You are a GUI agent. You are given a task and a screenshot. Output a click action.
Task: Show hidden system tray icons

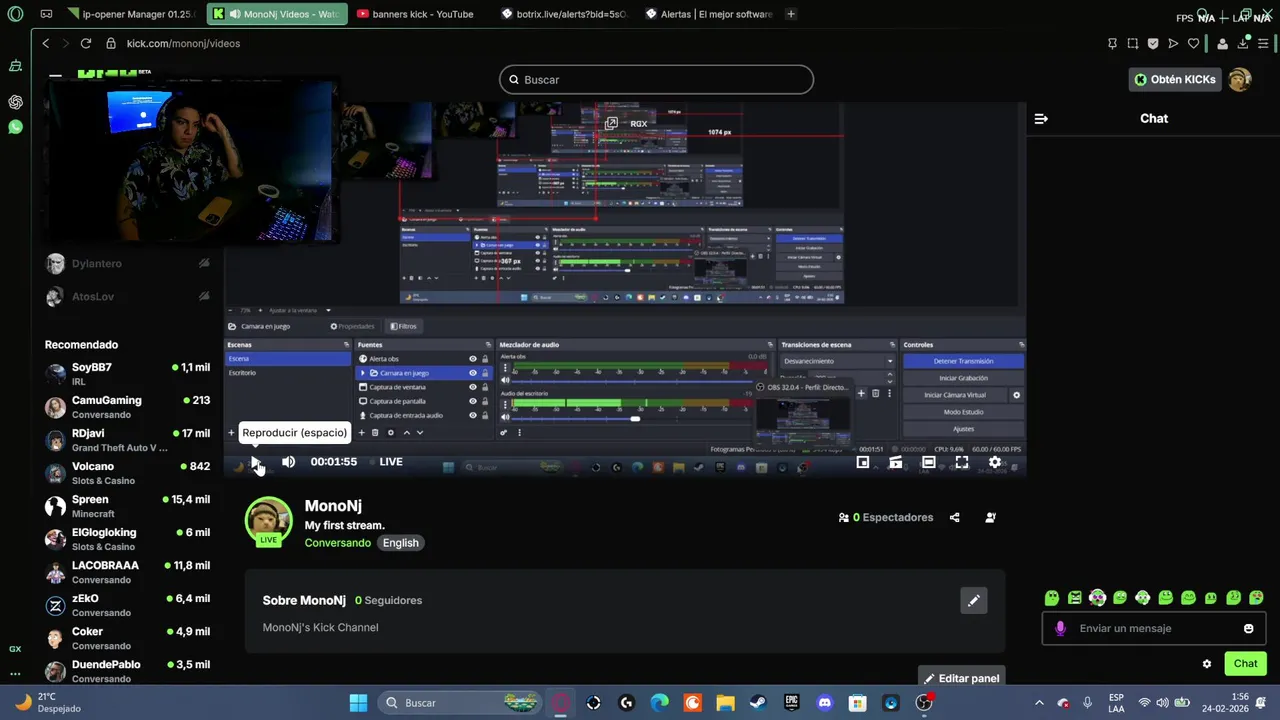pyautogui.click(x=1038, y=703)
